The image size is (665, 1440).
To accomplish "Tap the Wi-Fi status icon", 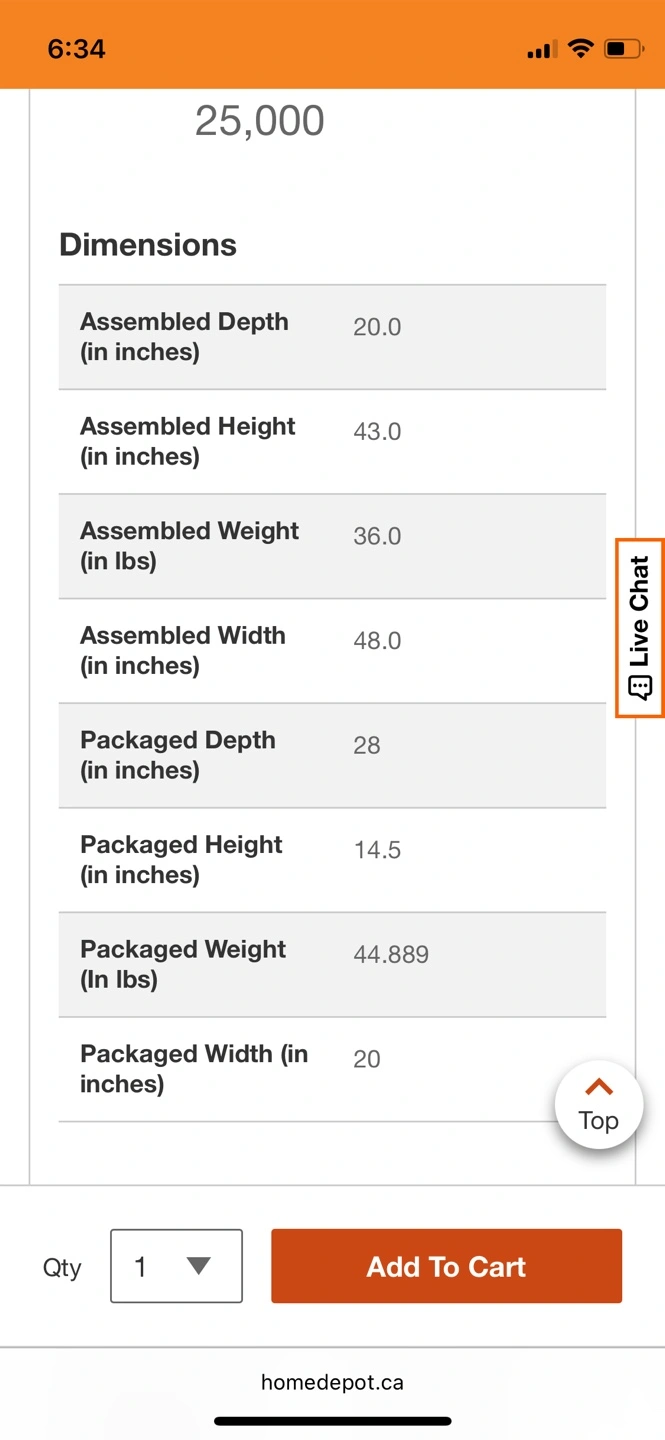I will [x=580, y=48].
